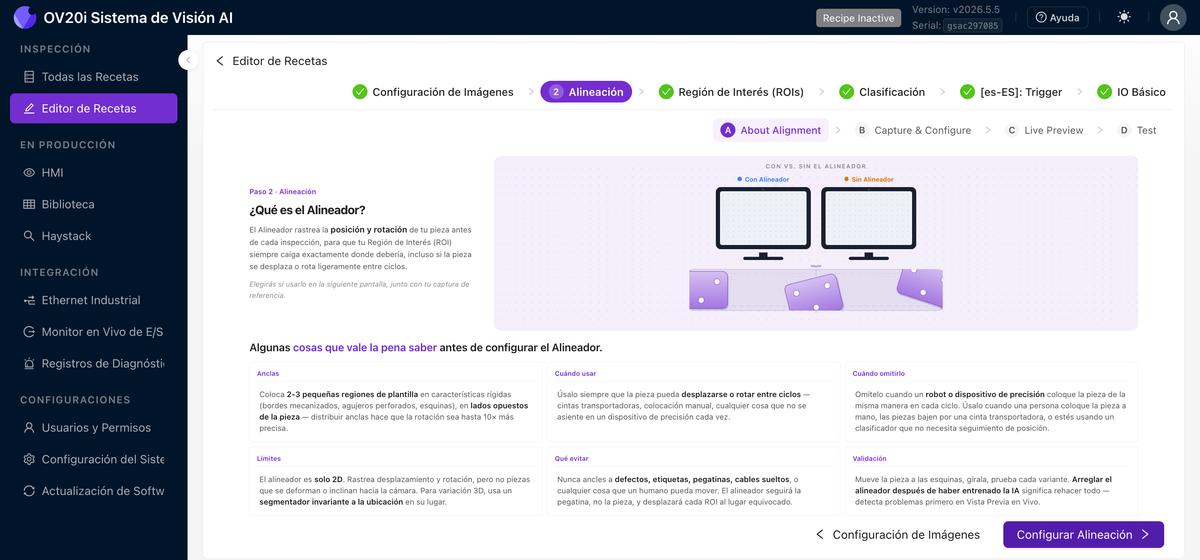Collapse the sidebar with the chevron handle

188,60
